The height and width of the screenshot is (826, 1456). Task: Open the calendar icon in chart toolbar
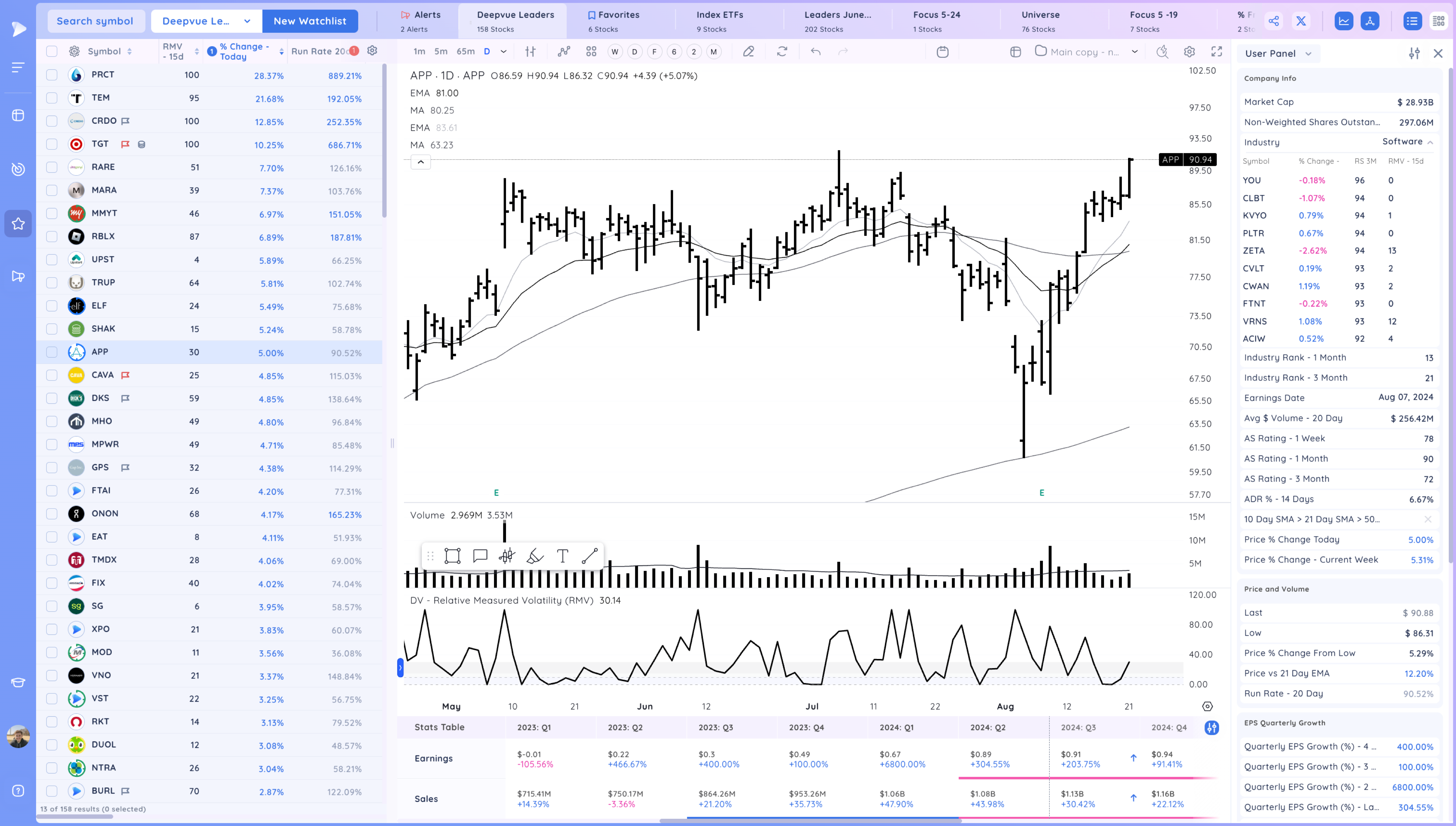point(942,52)
